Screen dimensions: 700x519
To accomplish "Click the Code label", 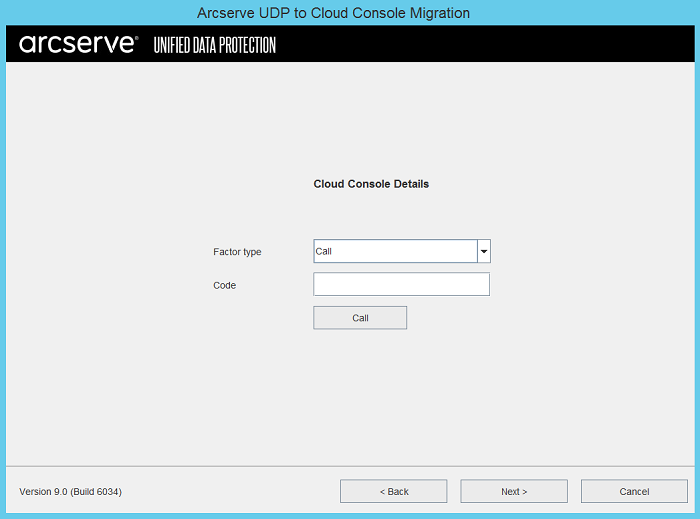I will click(225, 286).
